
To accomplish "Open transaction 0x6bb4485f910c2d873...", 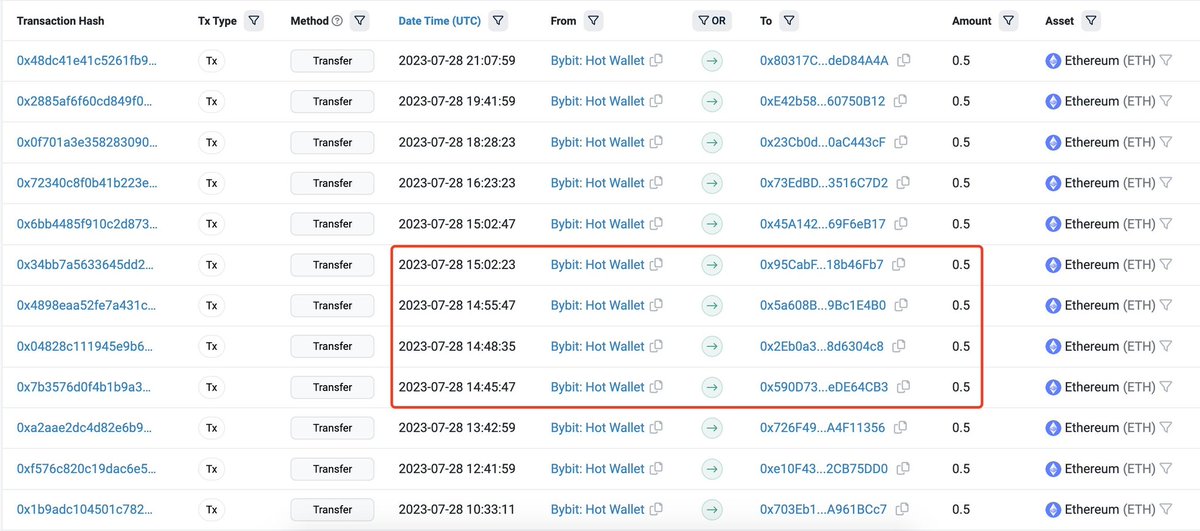I will coord(87,224).
